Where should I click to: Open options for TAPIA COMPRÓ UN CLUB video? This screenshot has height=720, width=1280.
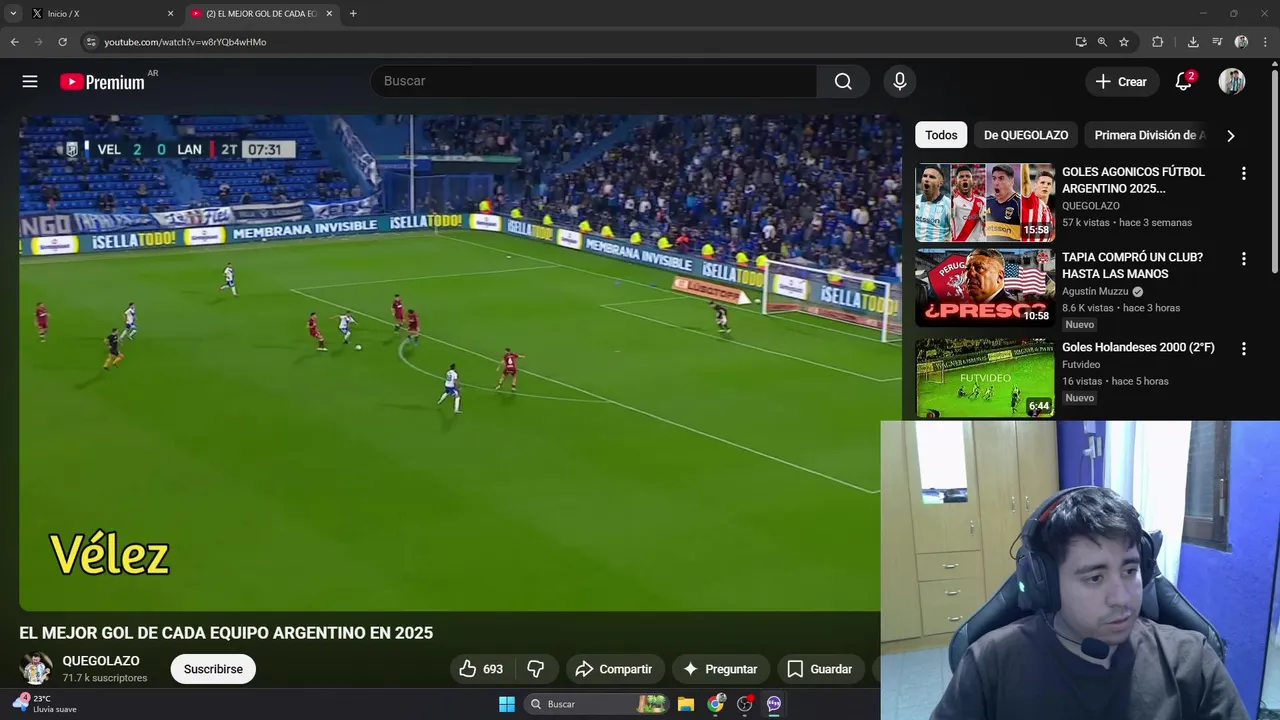(1244, 258)
